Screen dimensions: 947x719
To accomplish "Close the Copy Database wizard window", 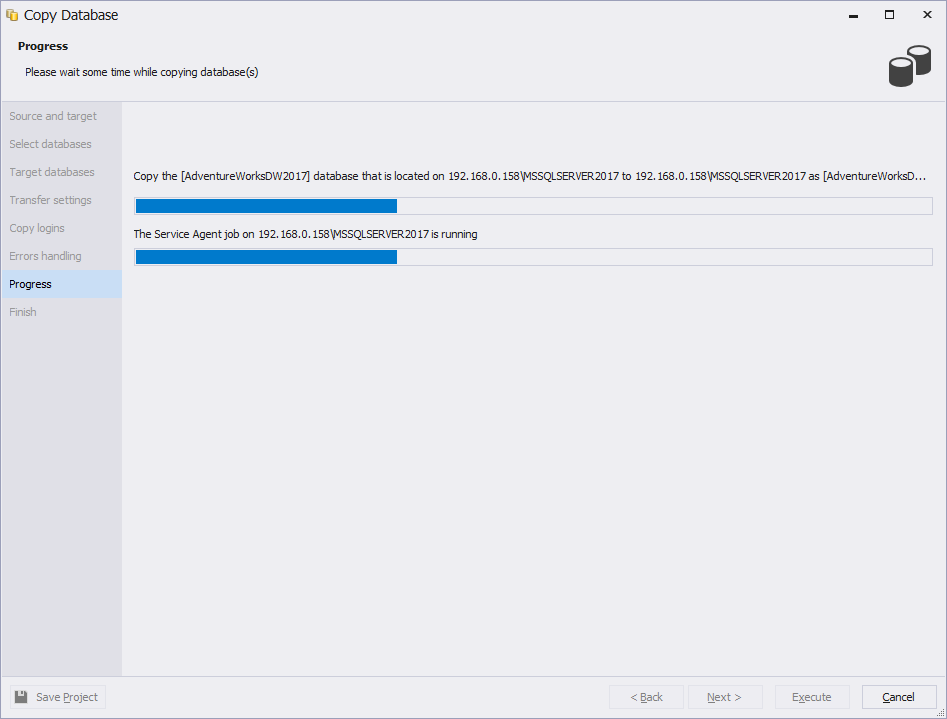I will pyautogui.click(x=926, y=15).
